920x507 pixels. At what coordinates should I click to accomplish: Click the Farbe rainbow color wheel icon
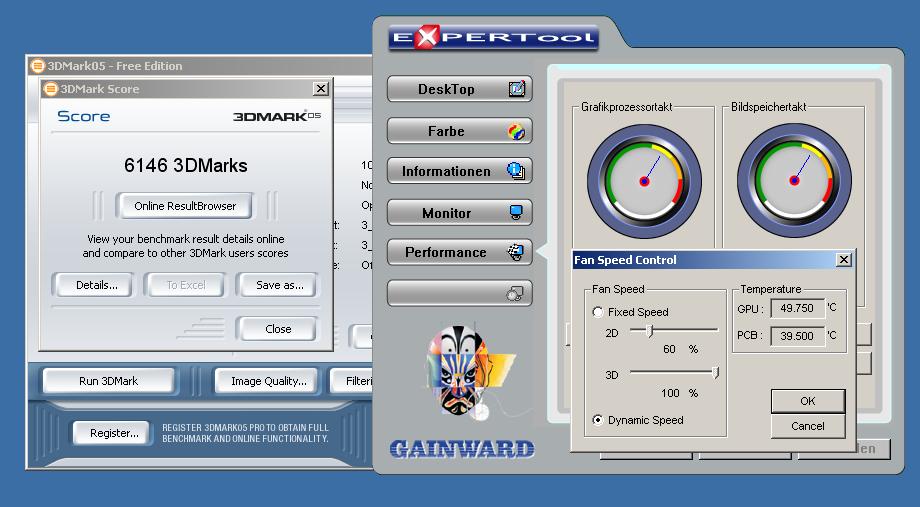point(516,131)
